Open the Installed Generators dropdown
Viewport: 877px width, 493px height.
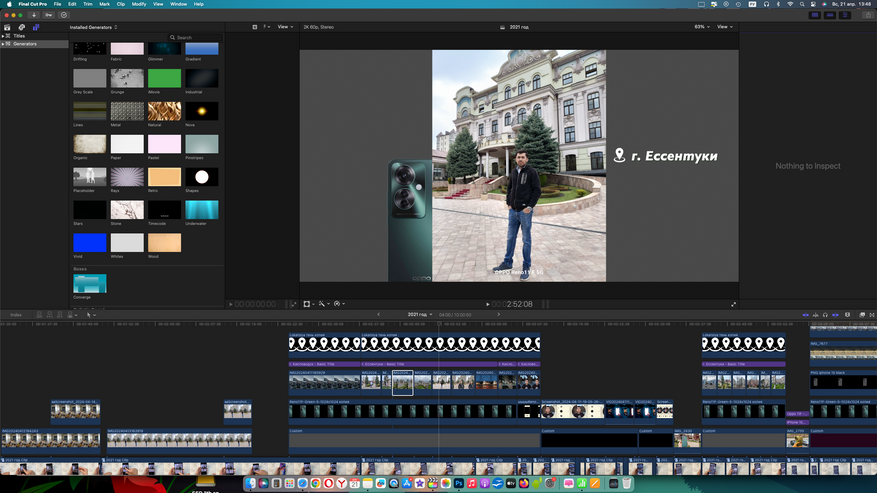92,27
